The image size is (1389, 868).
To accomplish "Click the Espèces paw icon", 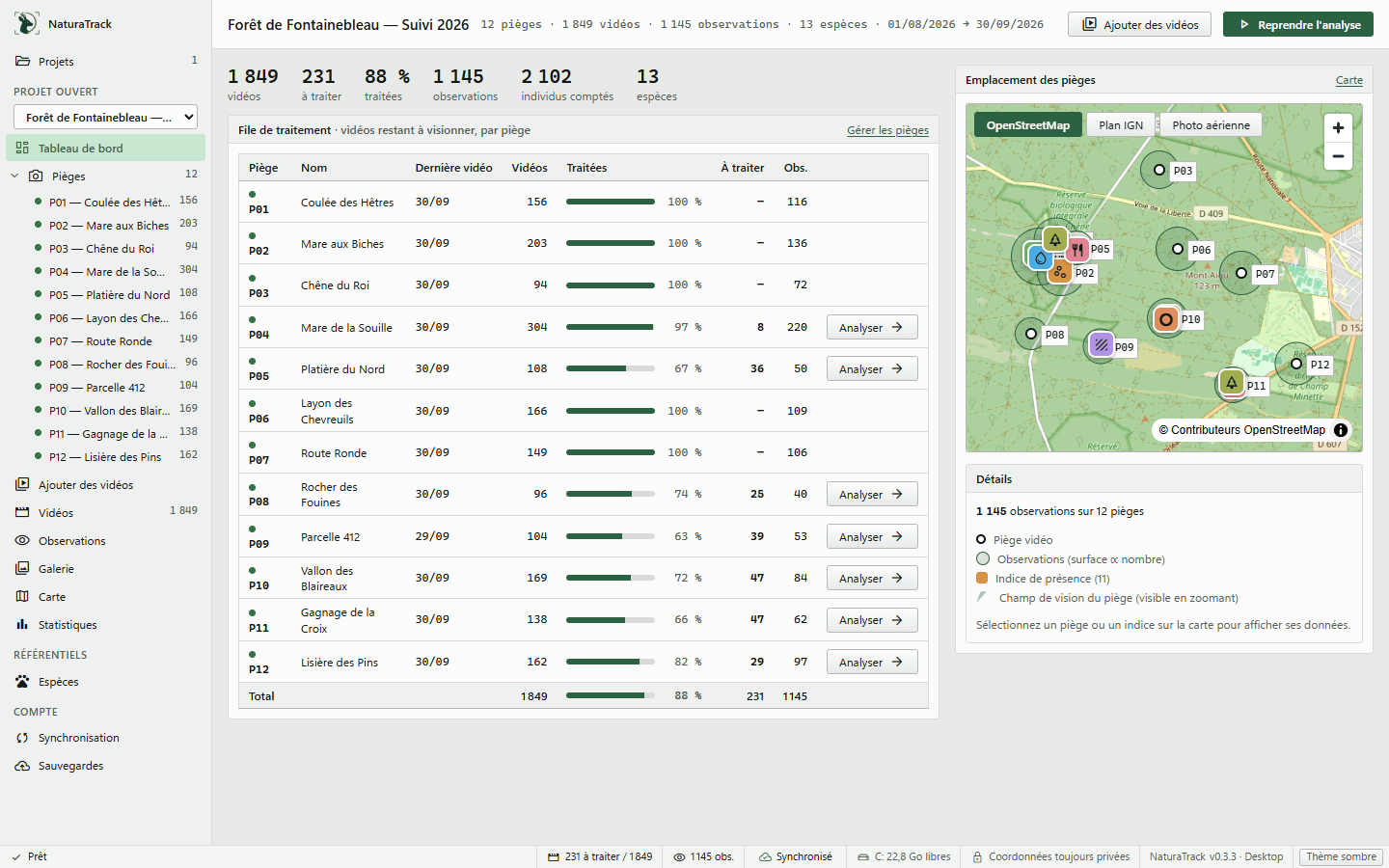I will (22, 682).
